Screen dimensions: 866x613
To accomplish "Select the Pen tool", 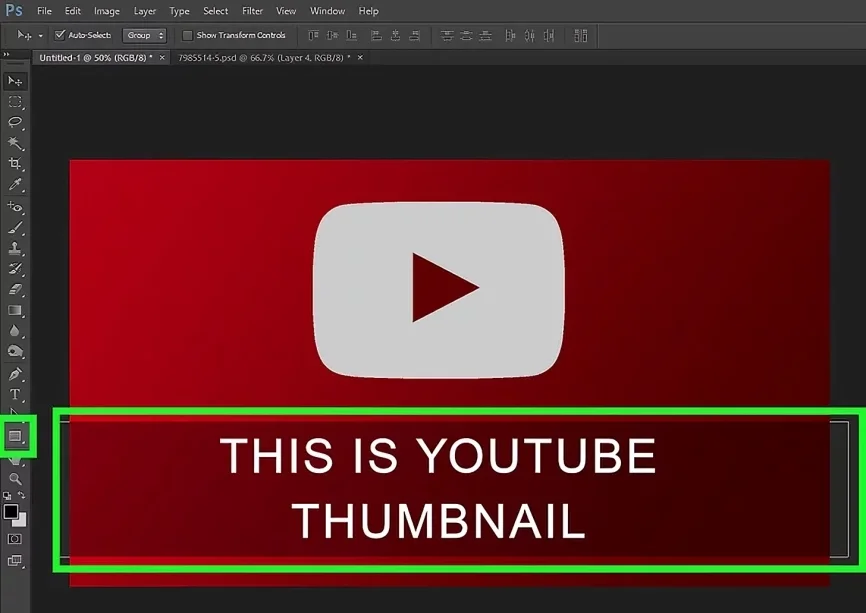I will click(x=15, y=374).
